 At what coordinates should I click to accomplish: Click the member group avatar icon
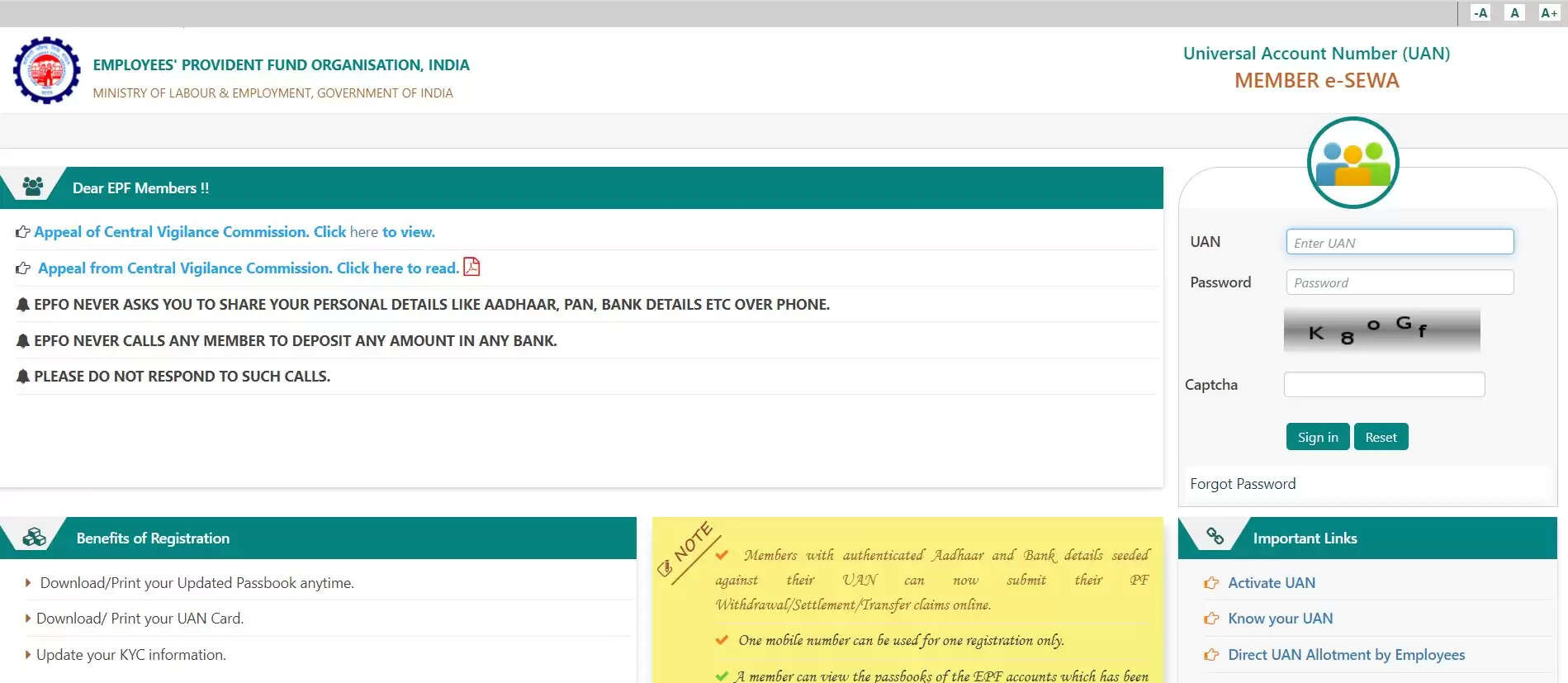(x=1352, y=163)
